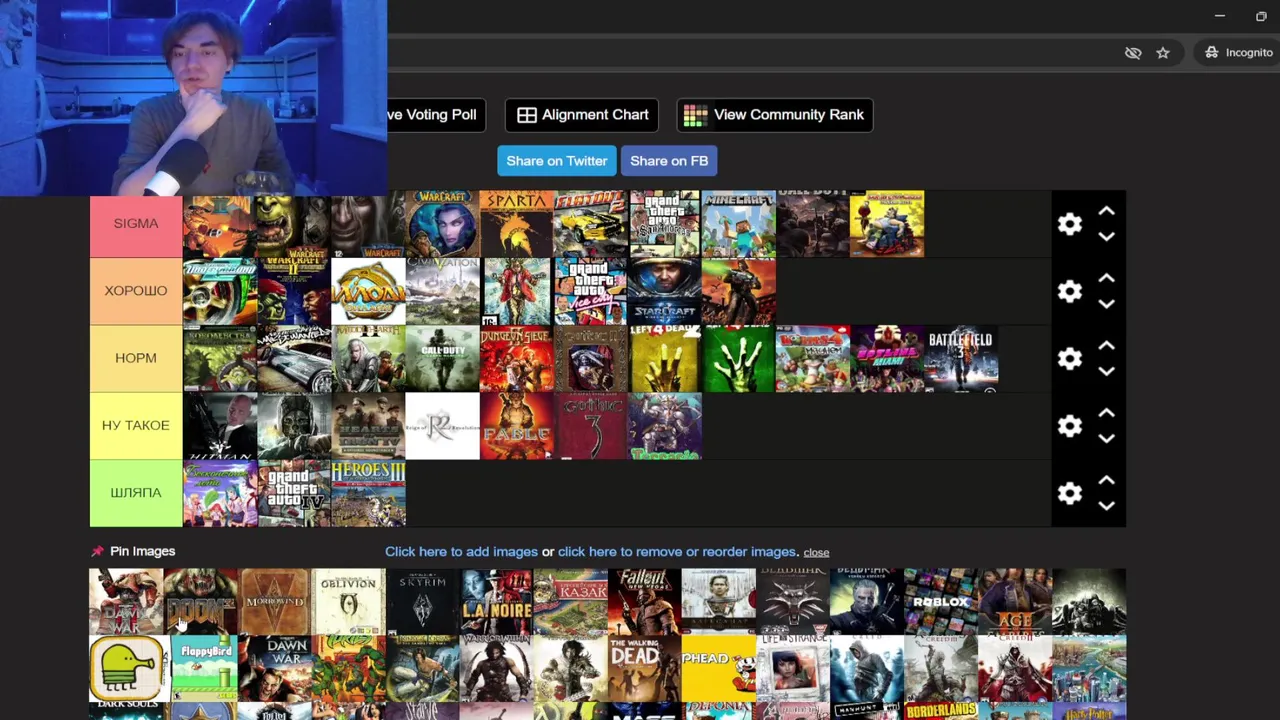
Task: Pick Doom cover from image pool
Action: click(200, 602)
